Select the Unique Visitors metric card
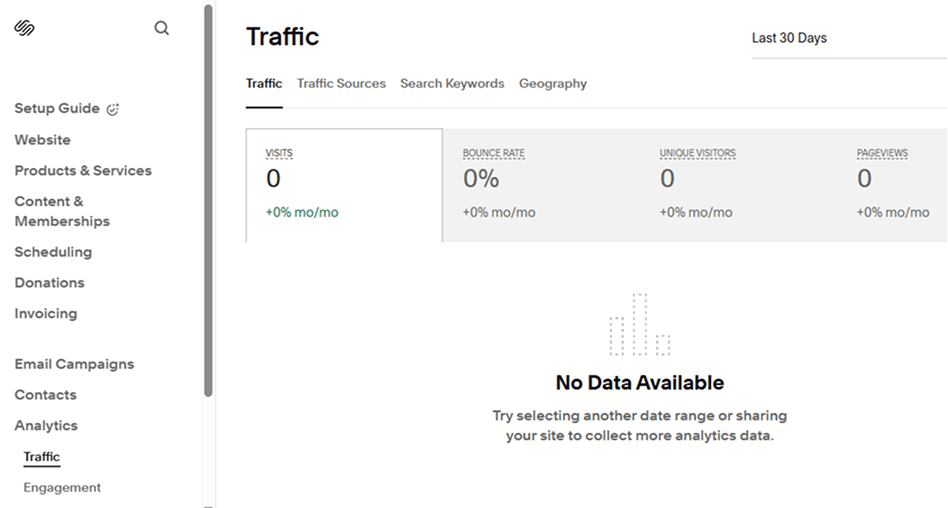 pos(738,185)
